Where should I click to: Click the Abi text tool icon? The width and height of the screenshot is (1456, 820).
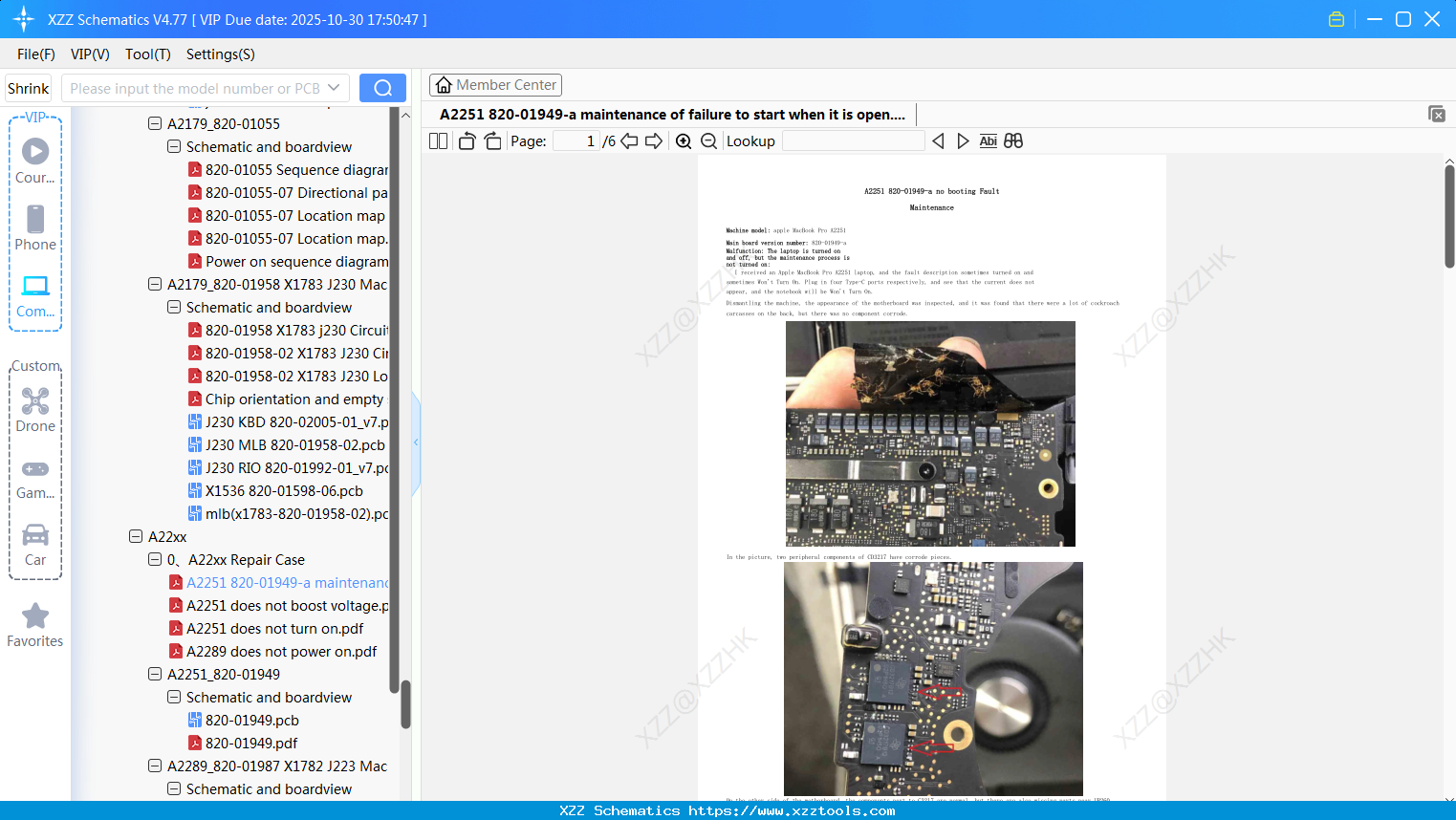(x=989, y=141)
